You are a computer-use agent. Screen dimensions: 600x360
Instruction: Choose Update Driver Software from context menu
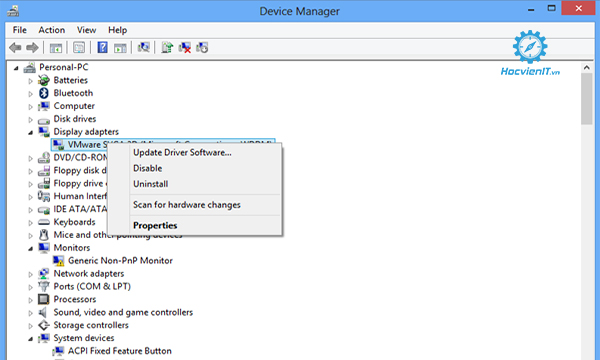point(195,153)
